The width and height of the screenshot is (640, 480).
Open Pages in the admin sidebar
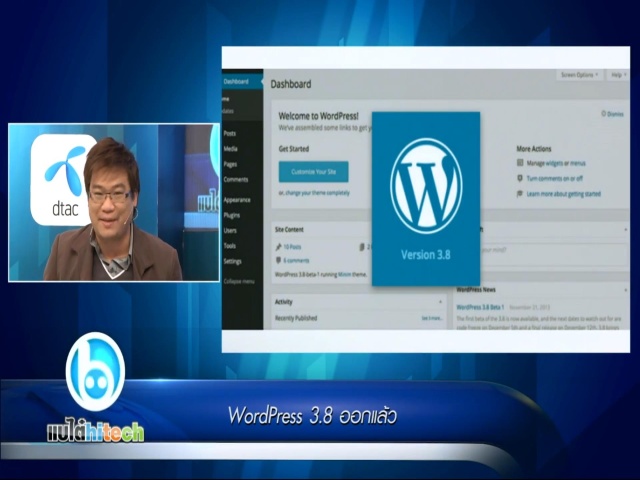tap(230, 164)
